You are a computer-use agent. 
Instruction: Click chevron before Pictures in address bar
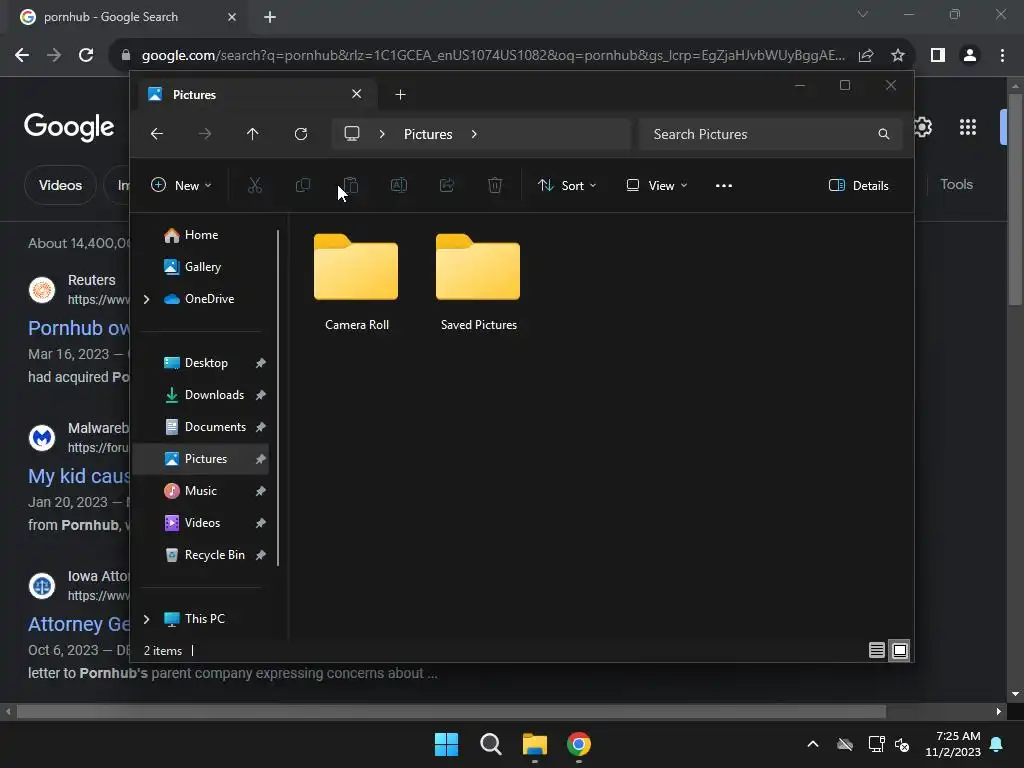click(382, 134)
